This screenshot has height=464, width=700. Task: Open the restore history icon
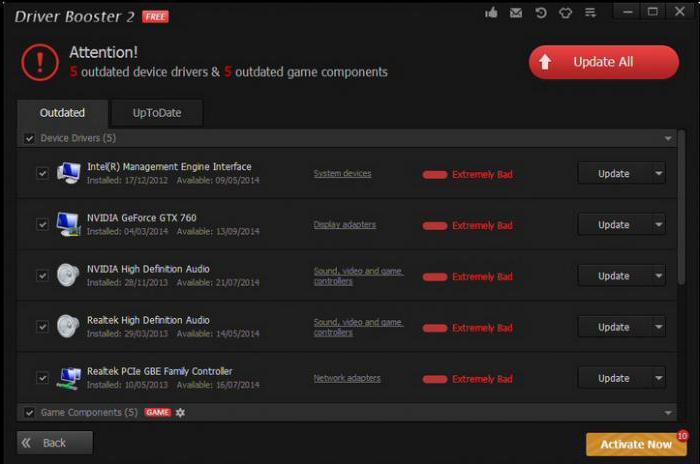541,13
